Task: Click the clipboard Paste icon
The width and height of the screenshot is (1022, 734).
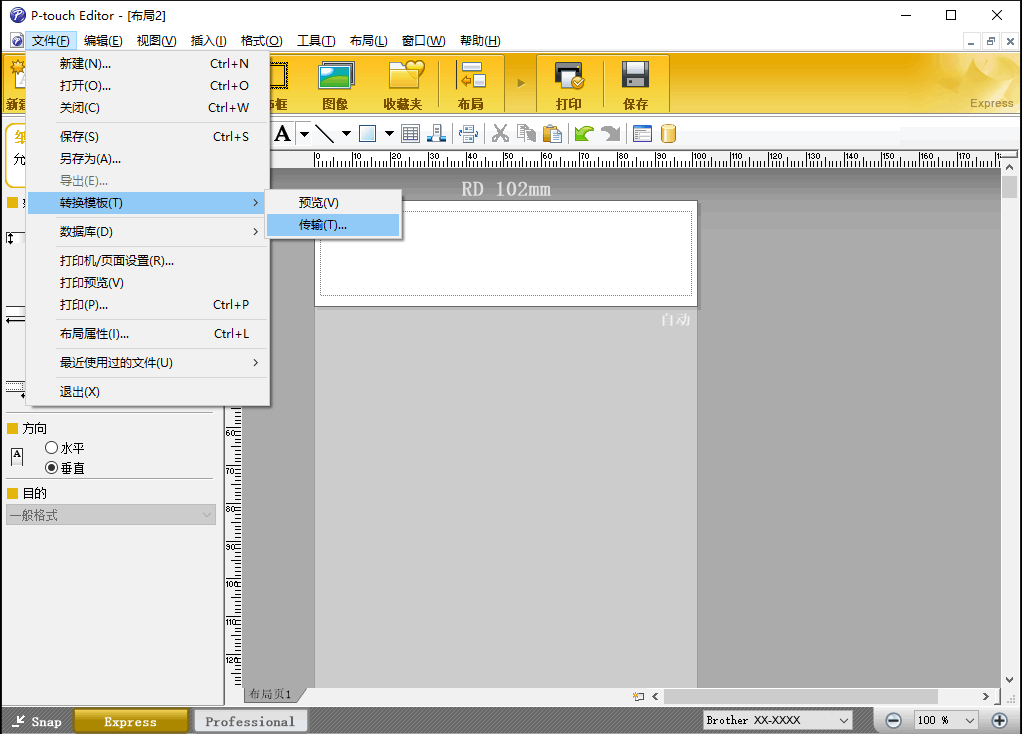Action: tap(552, 134)
